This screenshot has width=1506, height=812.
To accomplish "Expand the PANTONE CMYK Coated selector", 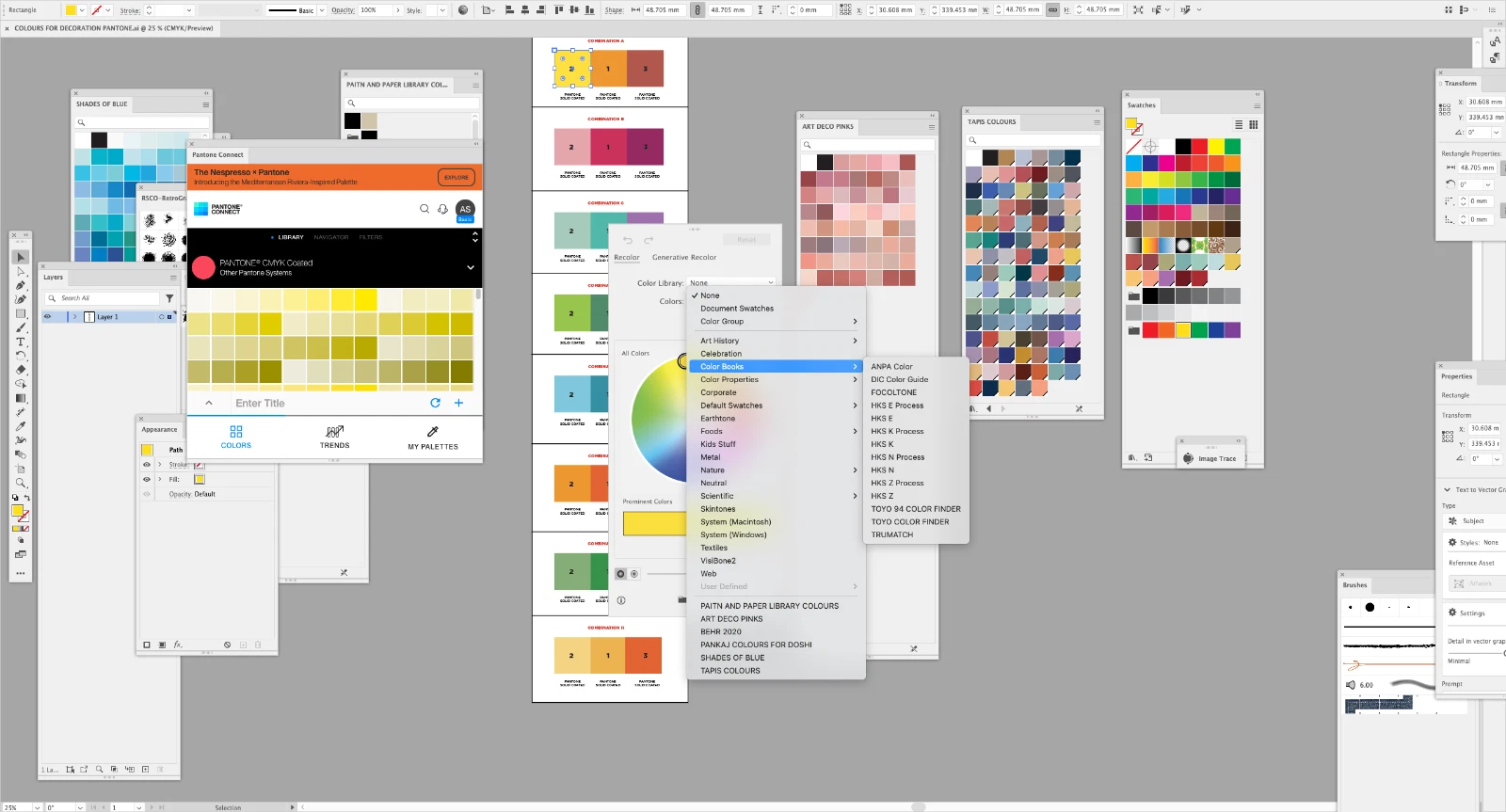I will coord(470,267).
